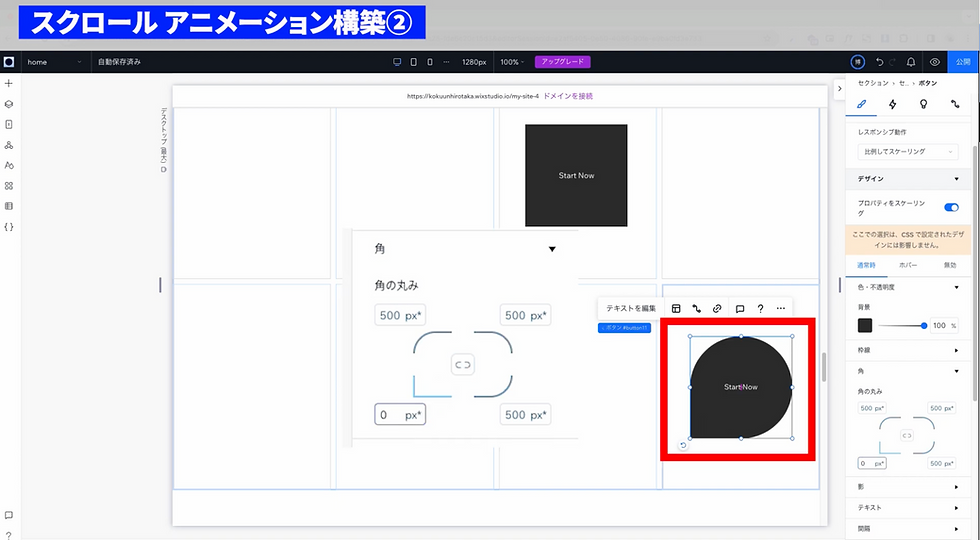Viewport: 980px width, 540px height.
Task: Reset rotation icon below selected button
Action: (x=683, y=445)
